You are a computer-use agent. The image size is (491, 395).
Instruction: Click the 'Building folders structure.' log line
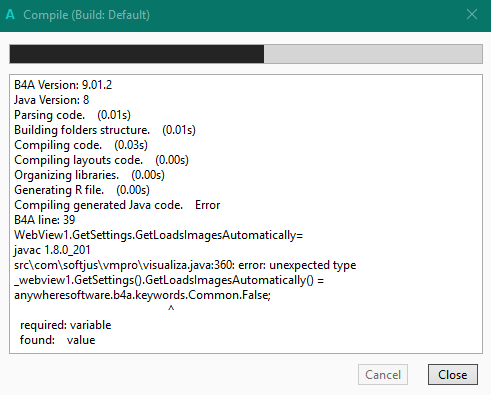[x=105, y=130]
